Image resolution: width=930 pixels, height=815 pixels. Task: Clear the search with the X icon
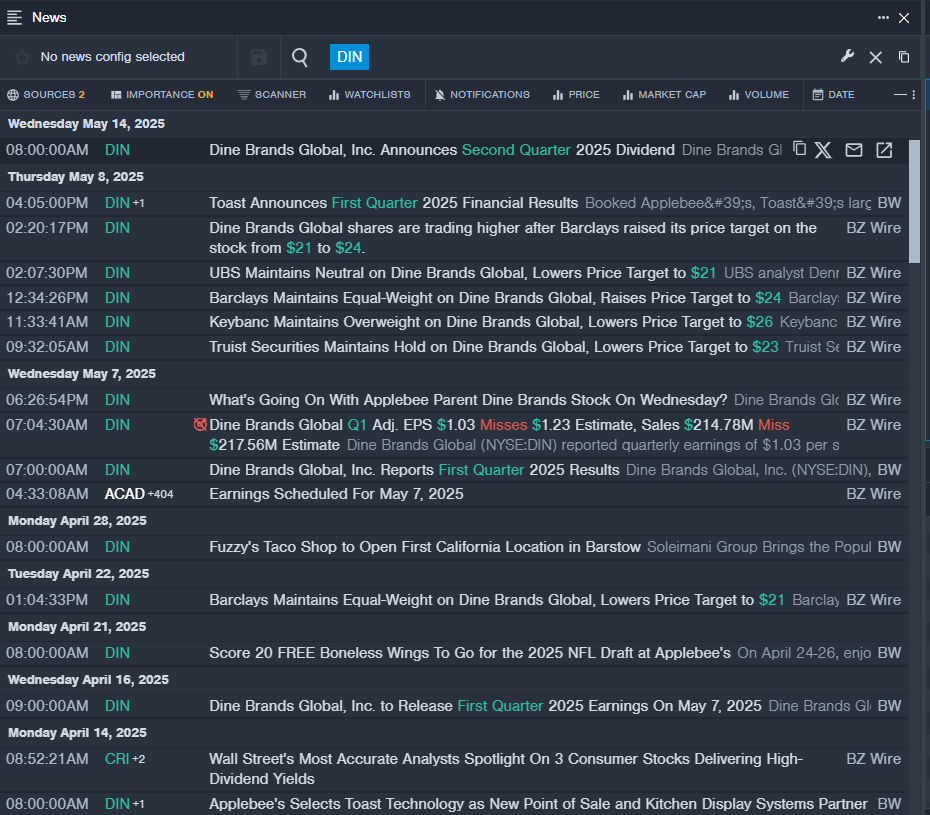click(875, 57)
